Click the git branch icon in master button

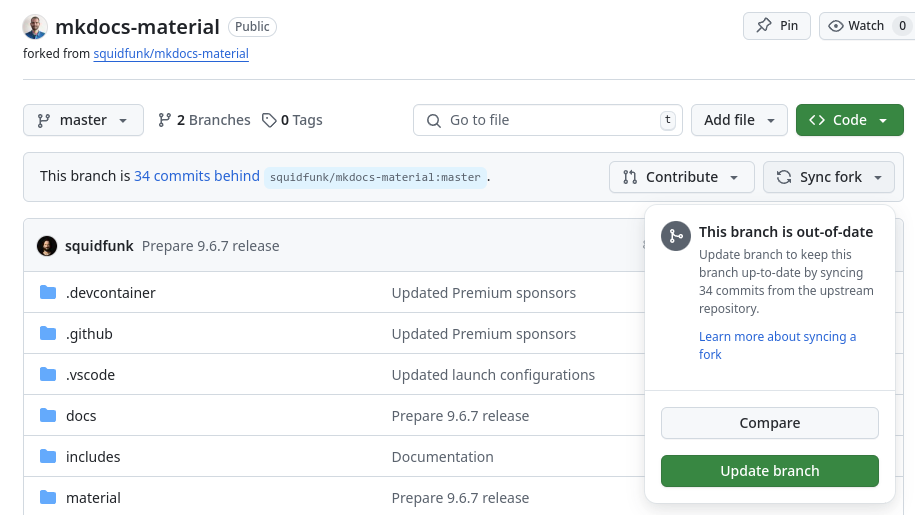pyautogui.click(x=44, y=120)
